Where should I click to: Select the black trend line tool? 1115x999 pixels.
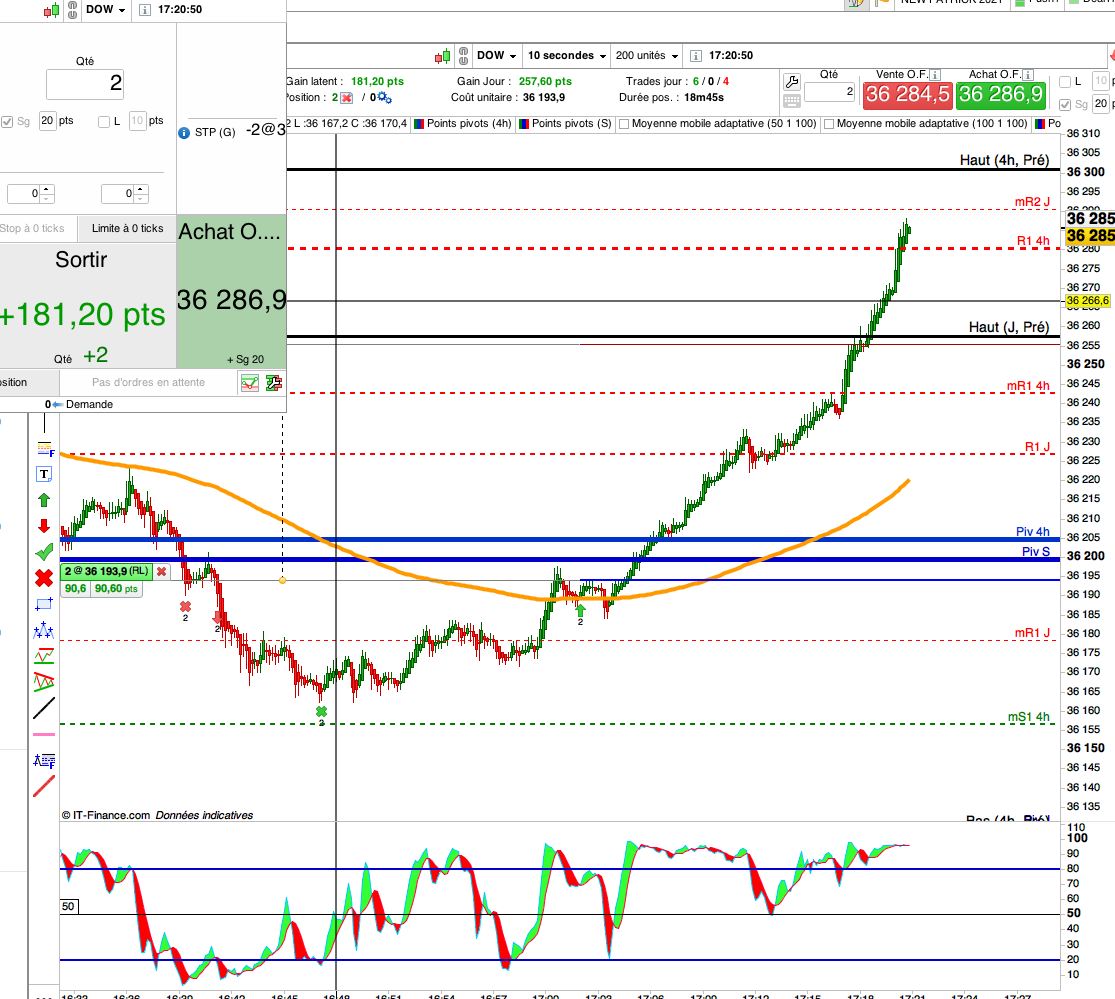[x=44, y=708]
